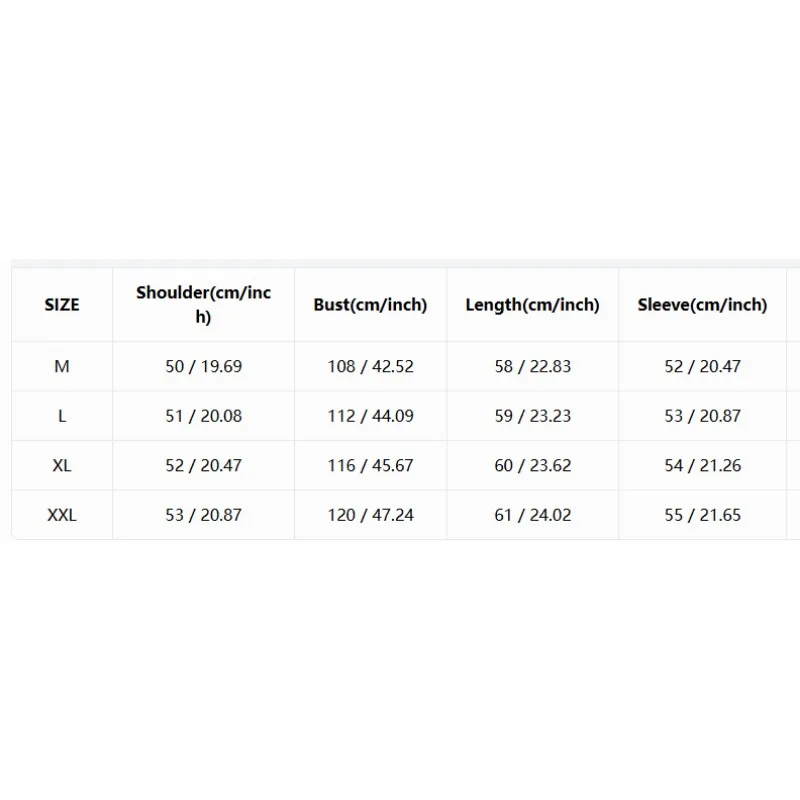Click the L size row label

[x=62, y=416]
